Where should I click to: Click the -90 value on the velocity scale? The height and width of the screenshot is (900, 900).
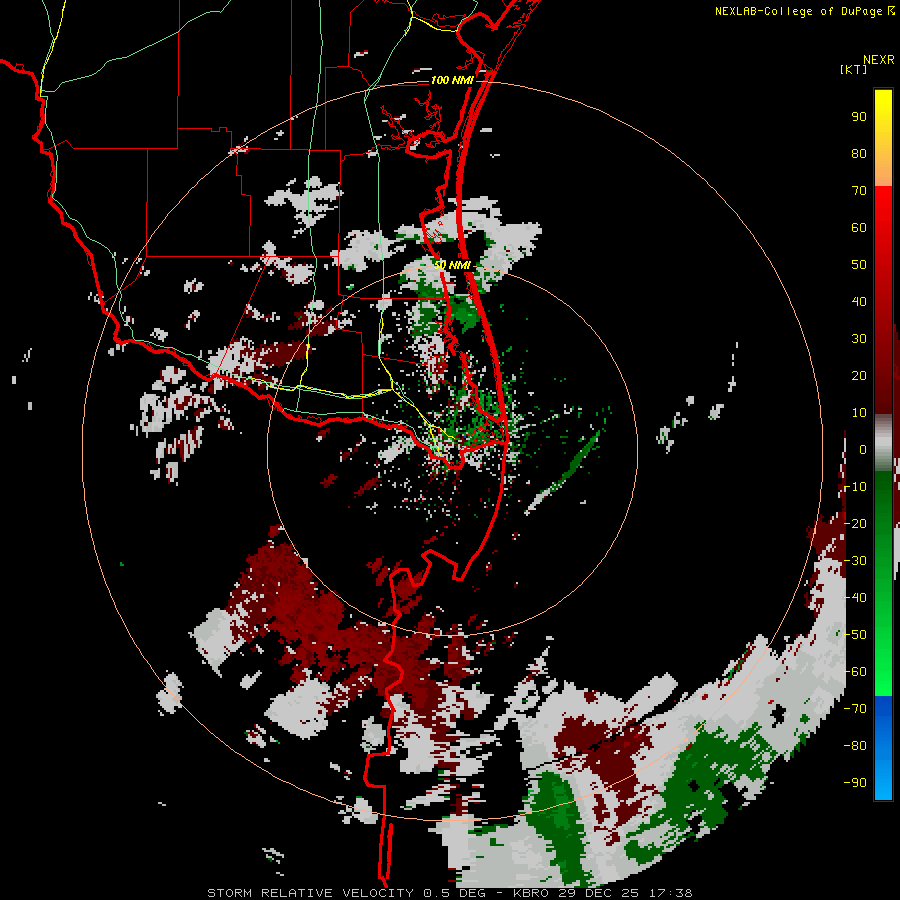pos(855,783)
